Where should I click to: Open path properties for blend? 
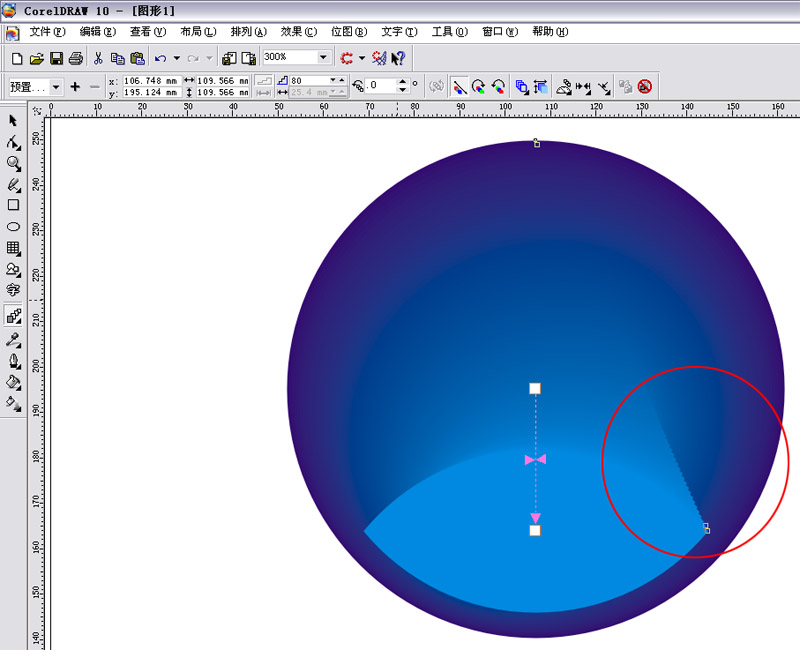604,87
